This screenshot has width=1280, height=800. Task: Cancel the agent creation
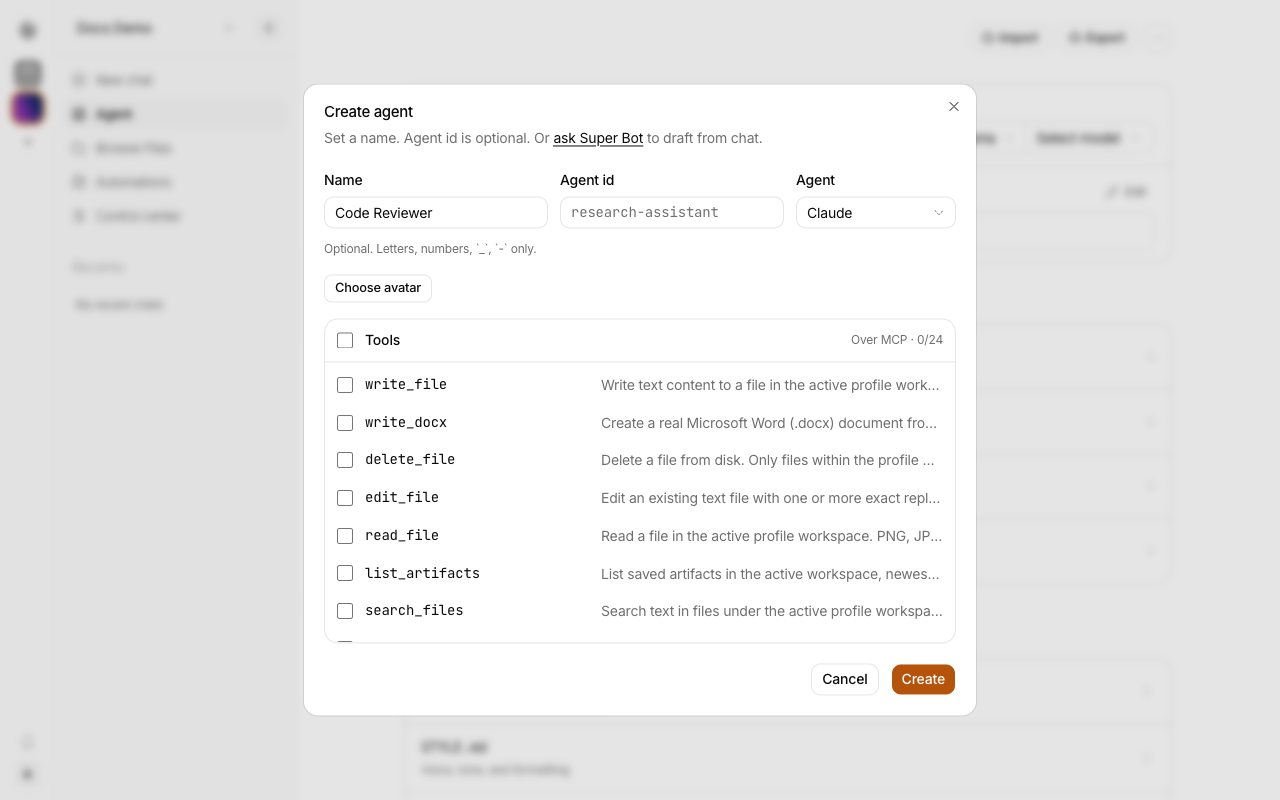tap(845, 679)
